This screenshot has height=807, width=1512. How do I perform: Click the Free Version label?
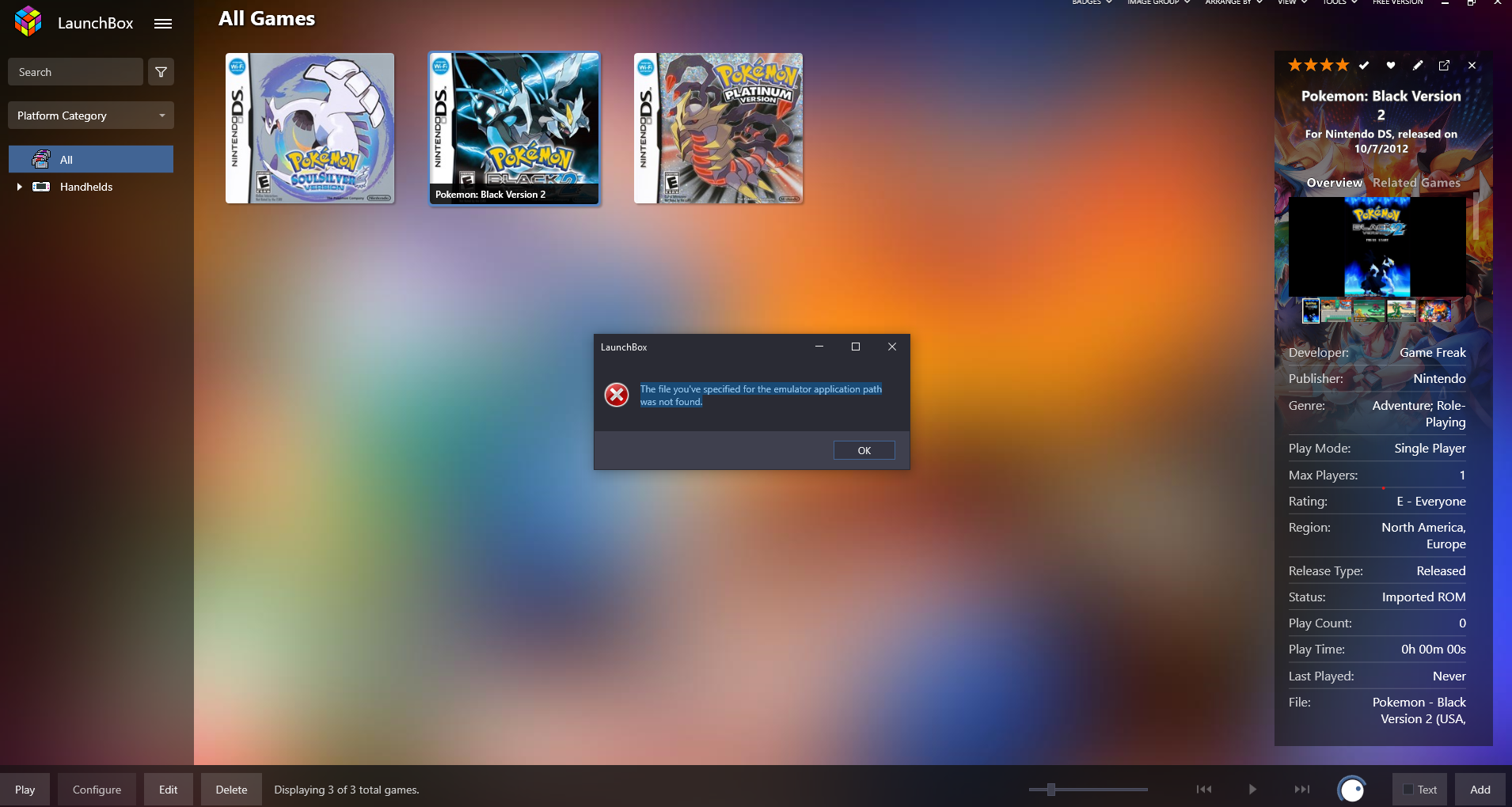coord(1397,2)
